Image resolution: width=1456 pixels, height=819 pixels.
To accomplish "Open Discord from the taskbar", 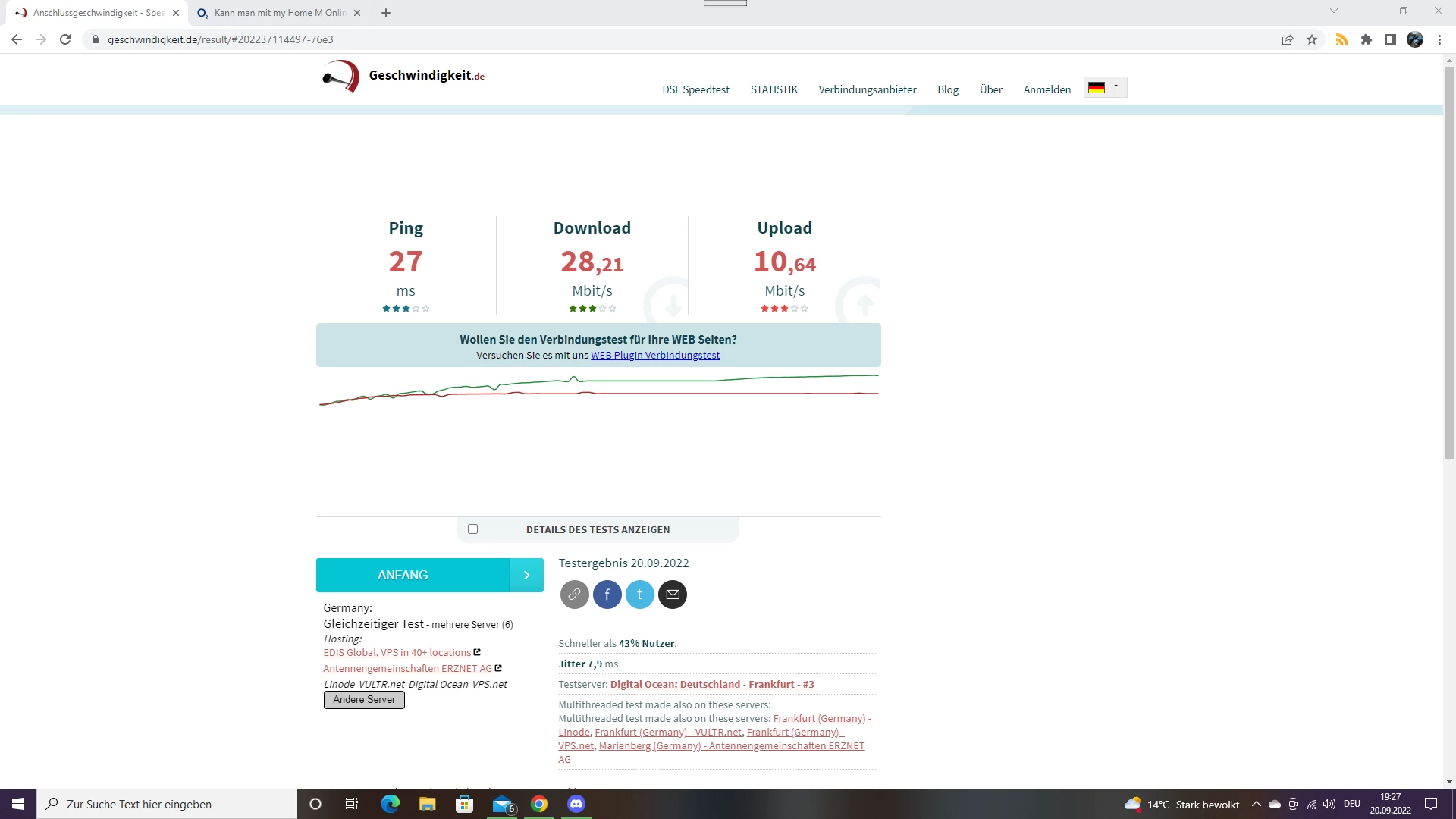I will click(576, 804).
